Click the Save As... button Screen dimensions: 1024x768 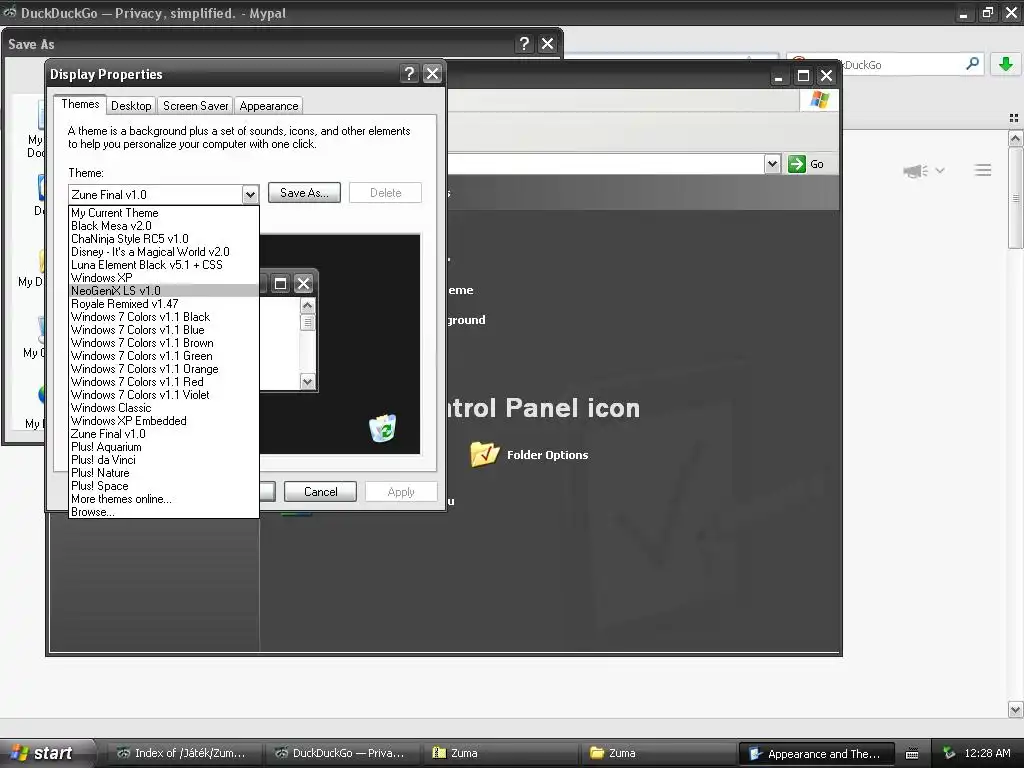point(304,193)
